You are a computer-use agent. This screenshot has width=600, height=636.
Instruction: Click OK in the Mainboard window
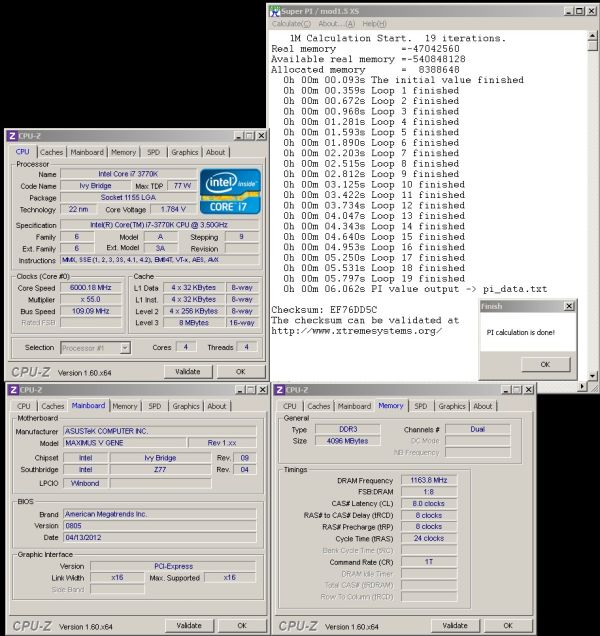click(x=242, y=625)
